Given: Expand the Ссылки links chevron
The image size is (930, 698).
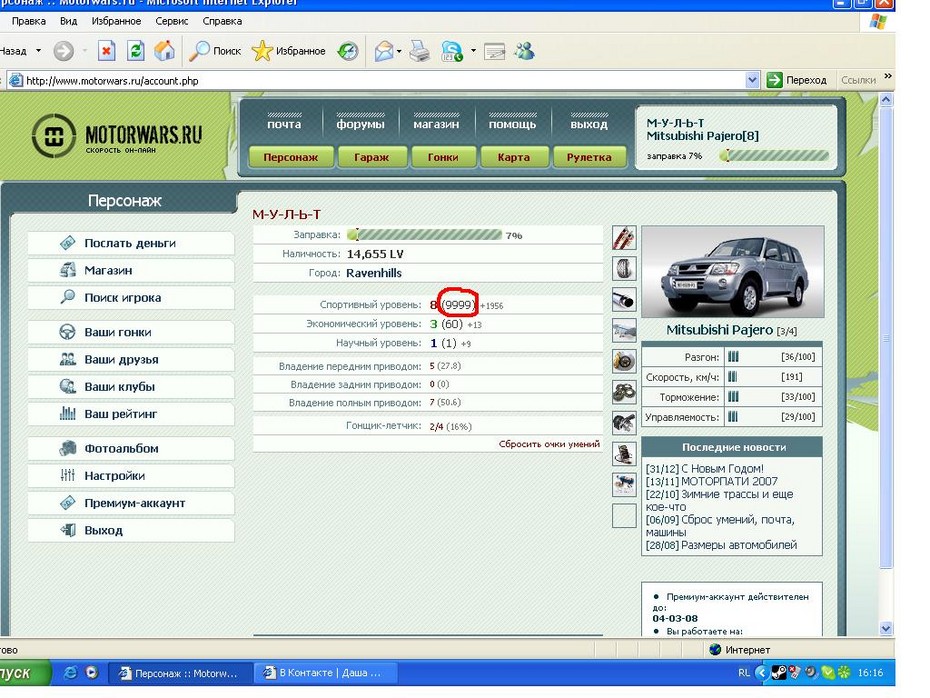Looking at the screenshot, I should [x=888, y=76].
